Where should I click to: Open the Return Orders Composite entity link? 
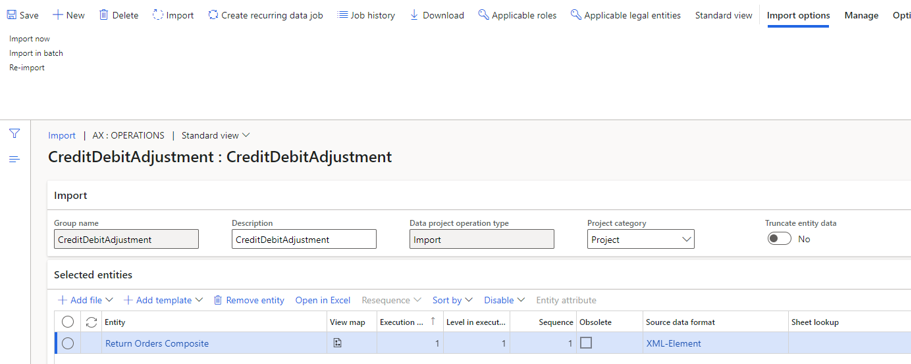coord(157,344)
